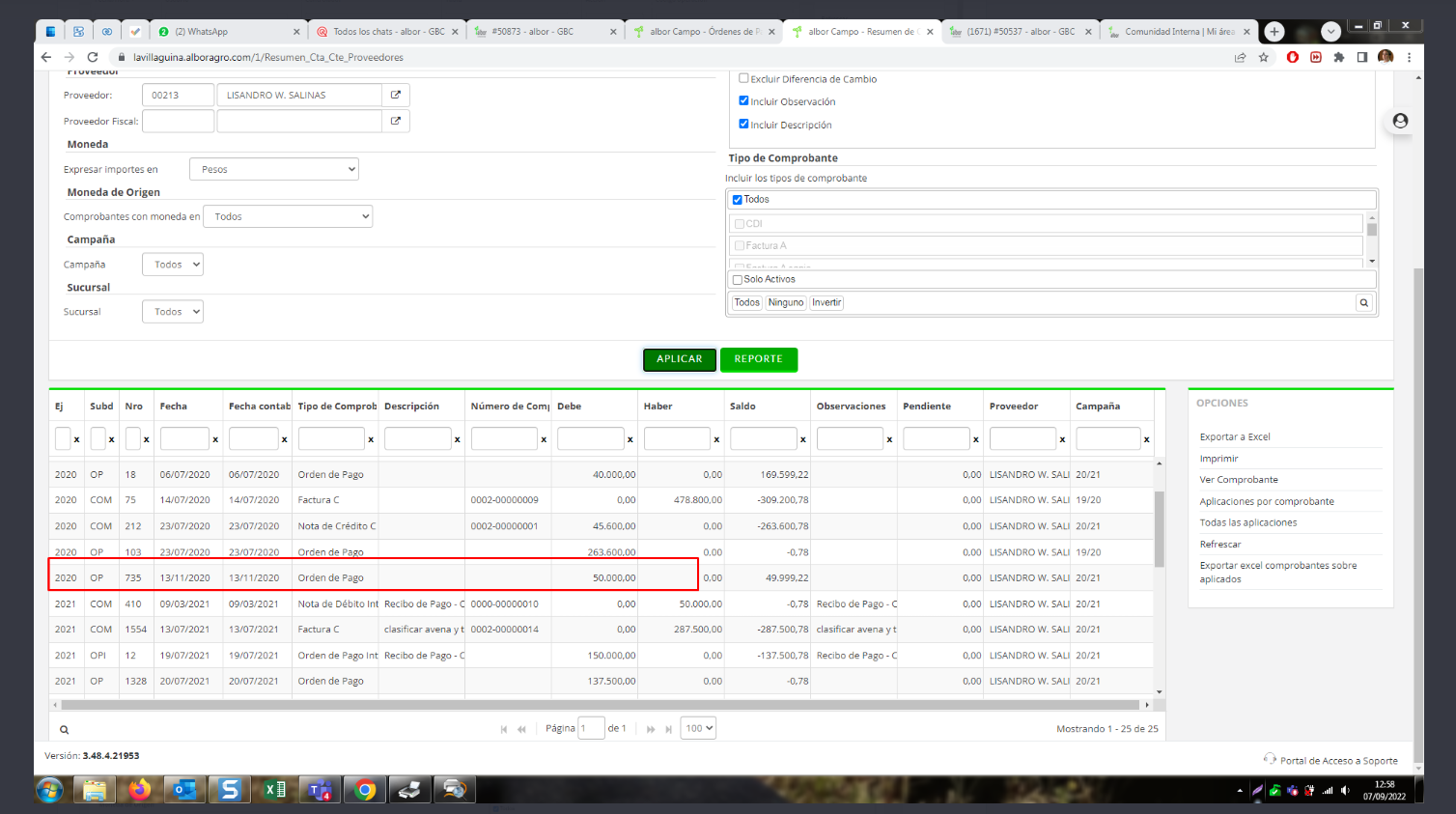This screenshot has width=1456, height=814.
Task: Click Invertir selection button
Action: point(826,303)
